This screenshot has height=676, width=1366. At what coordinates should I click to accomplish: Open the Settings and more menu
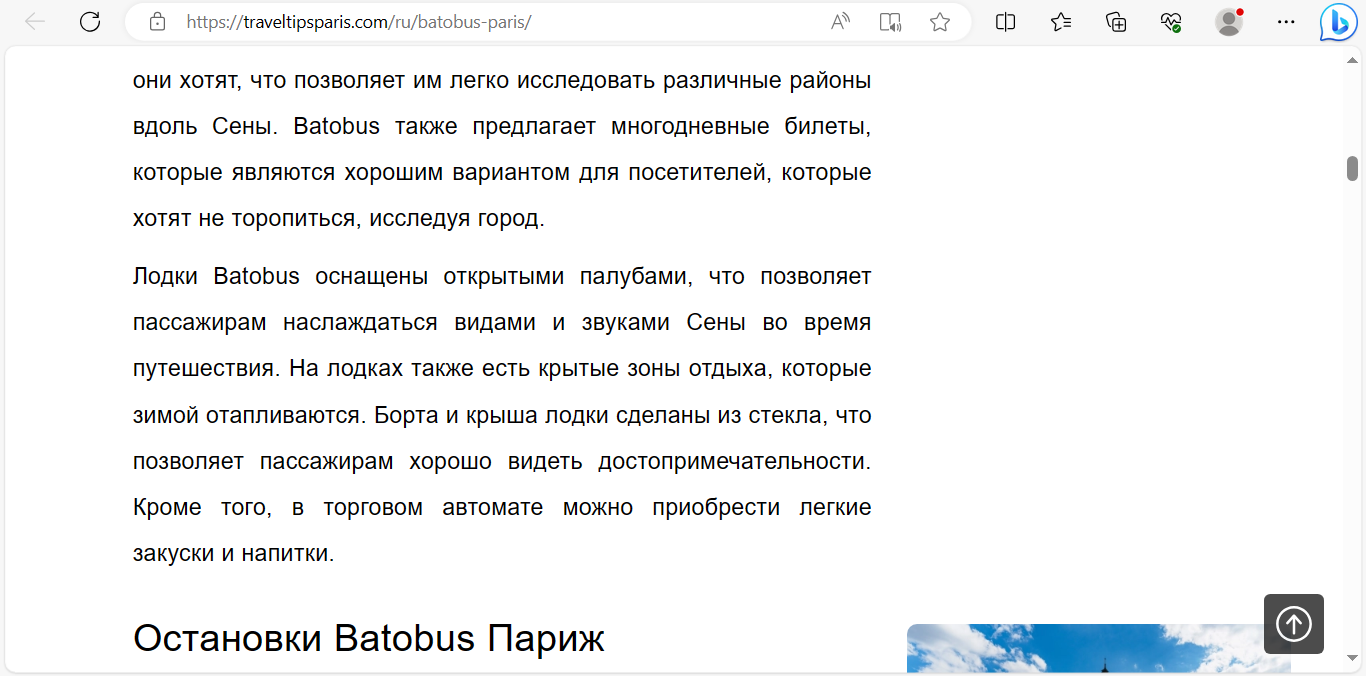1286,22
